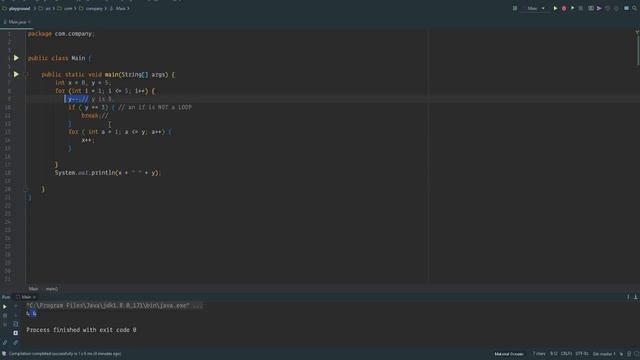
Task: Open the Search Everywhere magnifier icon
Action: [635, 8]
